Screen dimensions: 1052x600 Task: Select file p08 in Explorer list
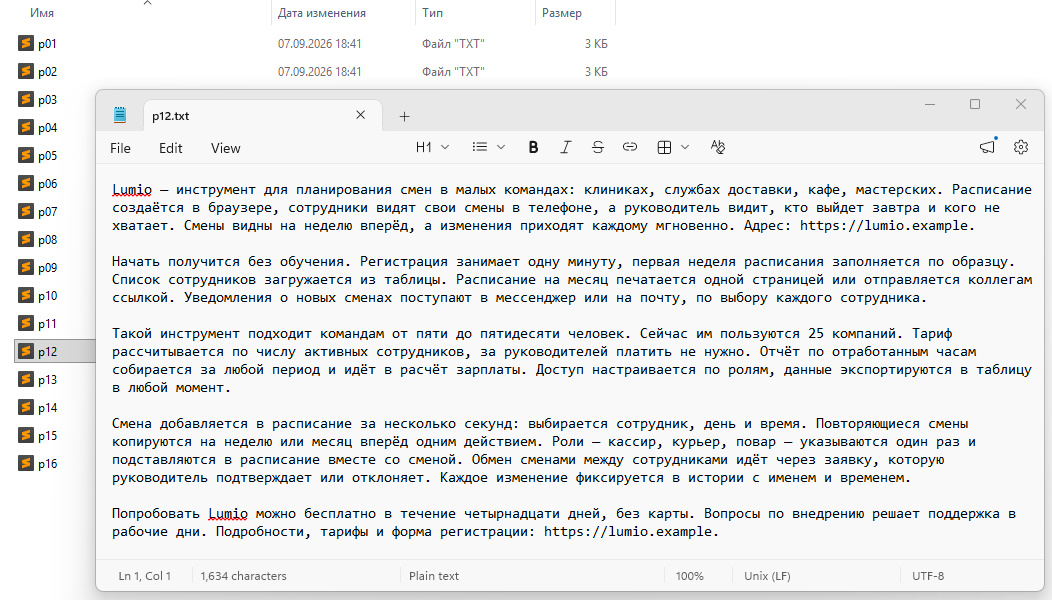click(47, 240)
